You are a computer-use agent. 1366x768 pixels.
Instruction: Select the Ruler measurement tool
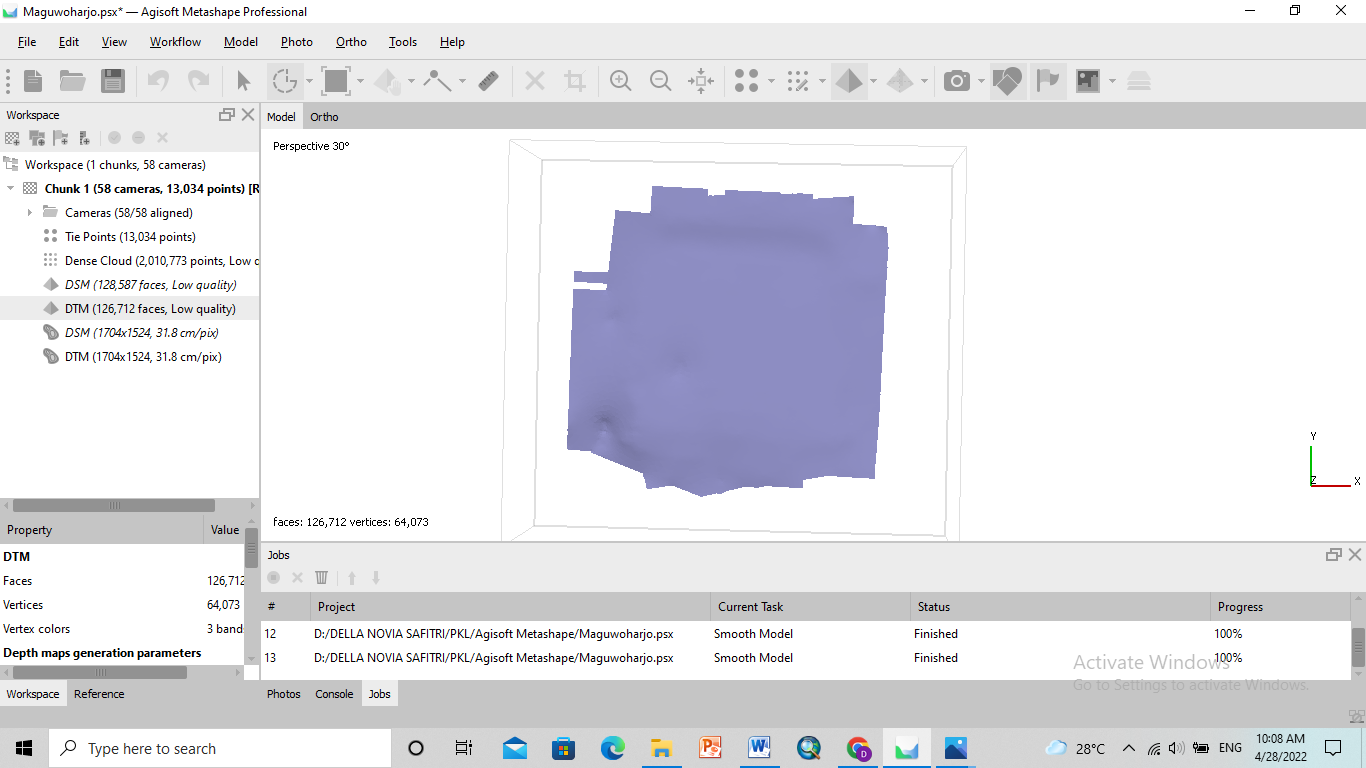tap(489, 81)
